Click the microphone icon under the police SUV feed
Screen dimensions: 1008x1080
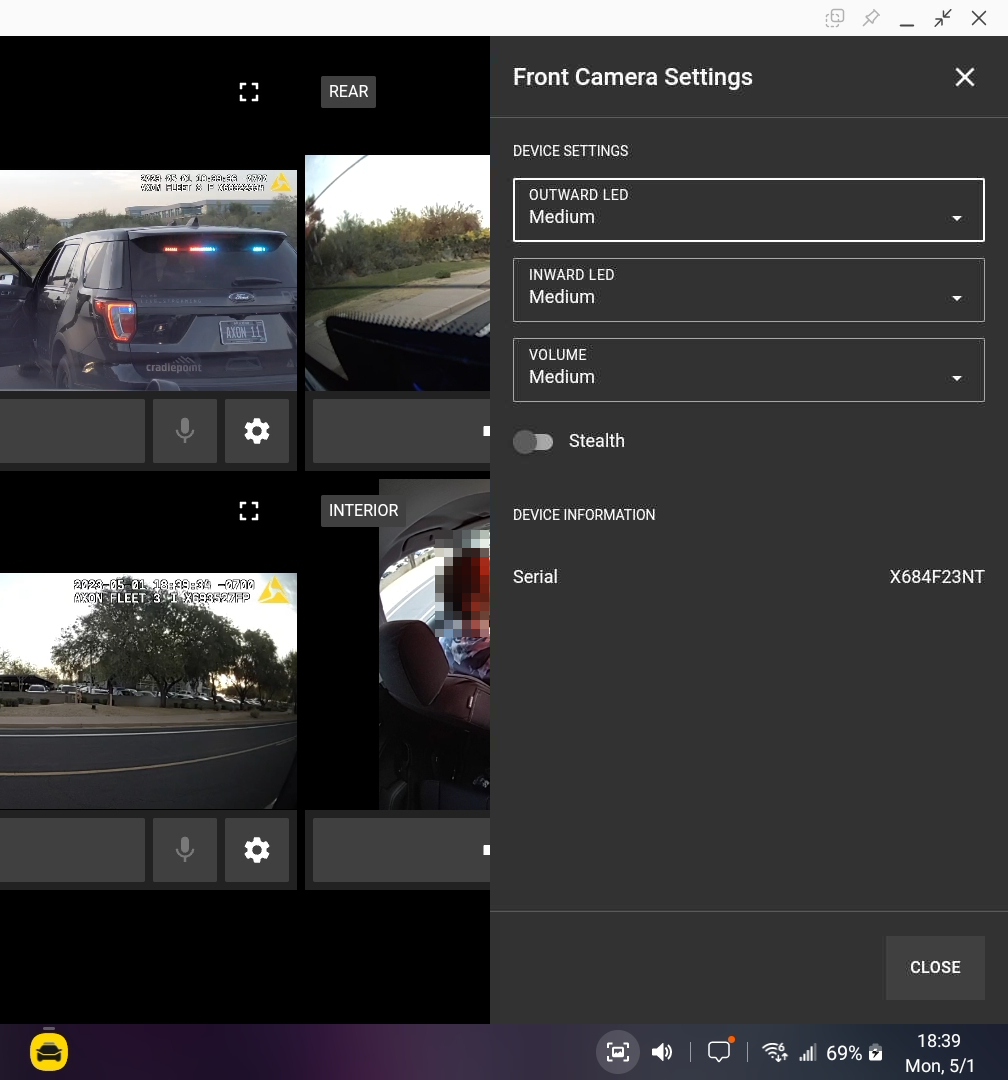coord(185,431)
